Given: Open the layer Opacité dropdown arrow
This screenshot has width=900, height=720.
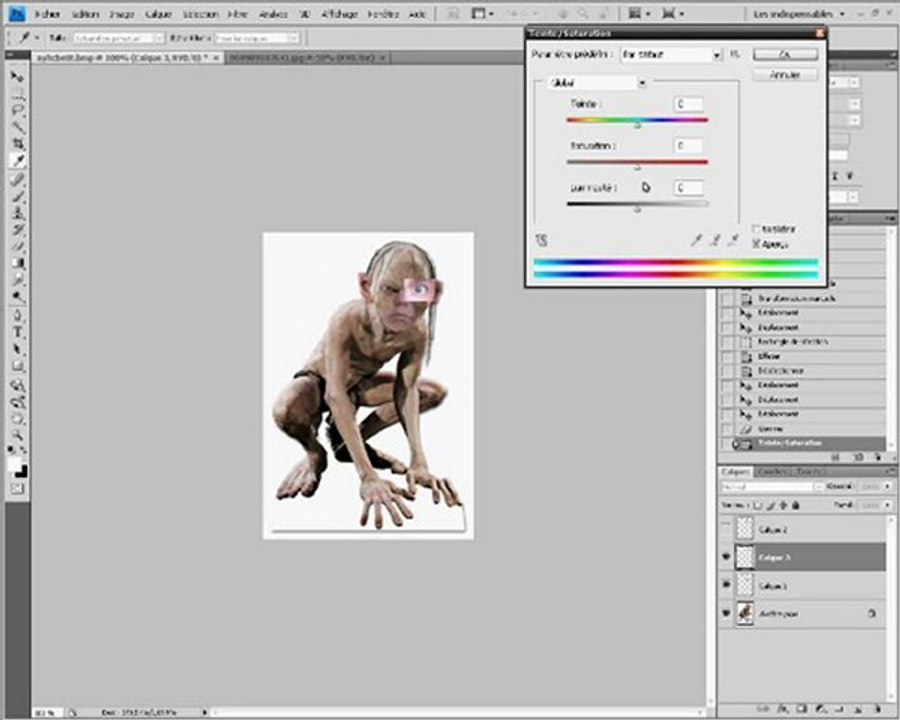Looking at the screenshot, I should [x=888, y=487].
